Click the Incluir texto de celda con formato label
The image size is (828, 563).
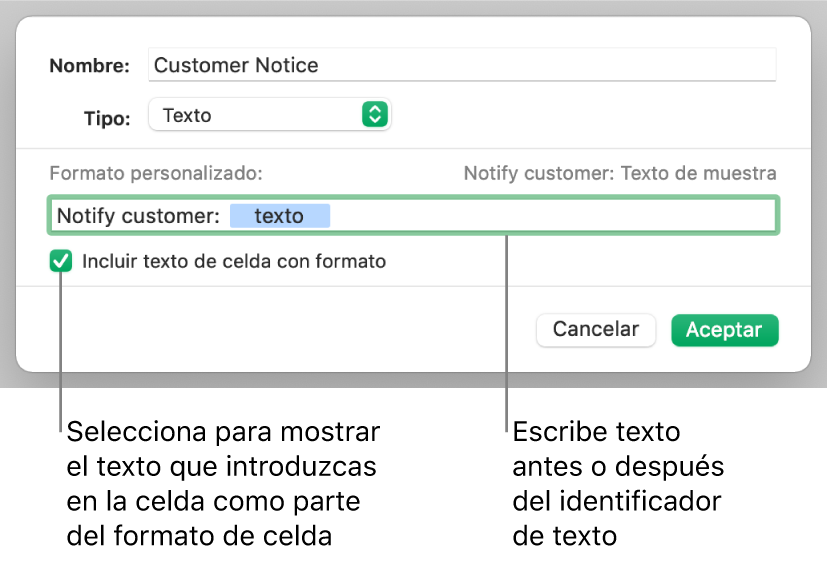pyautogui.click(x=234, y=262)
